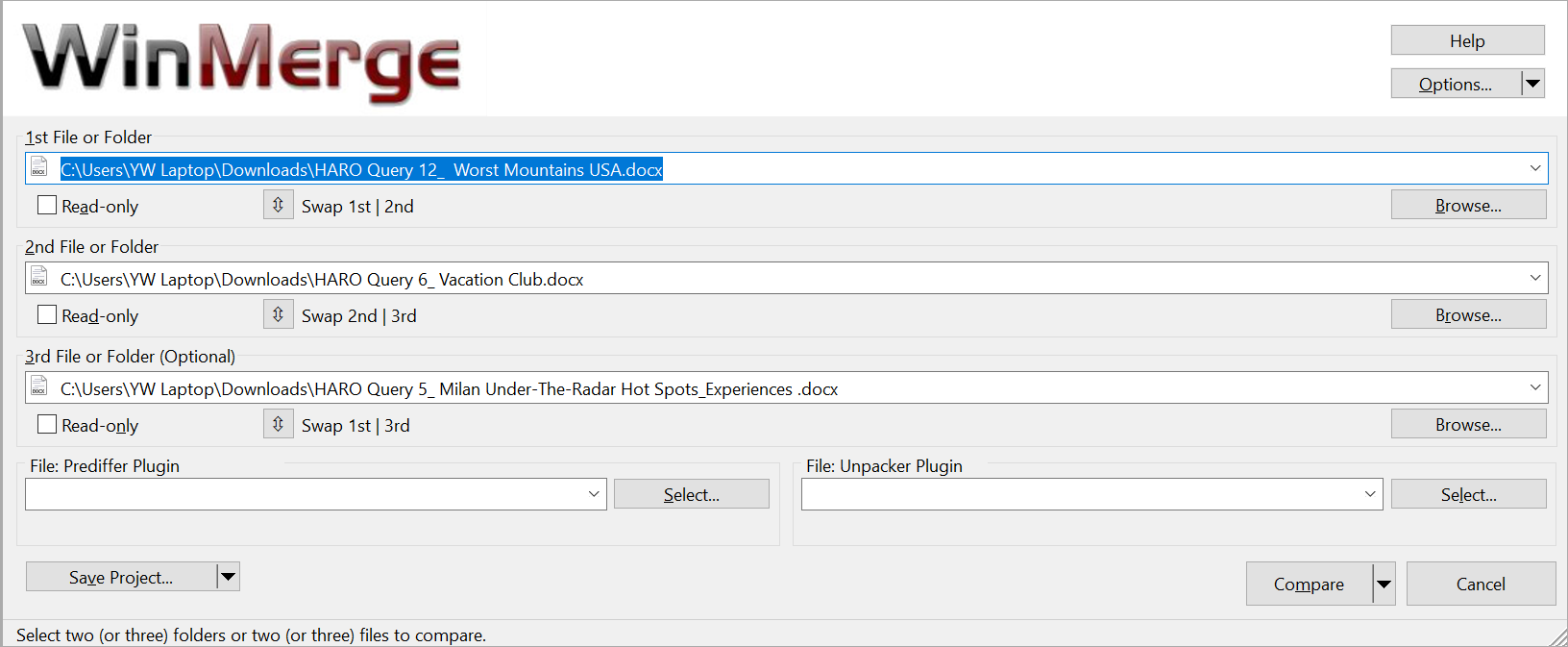
Task: Open the Compare button dropdown arrow
Action: point(1384,584)
